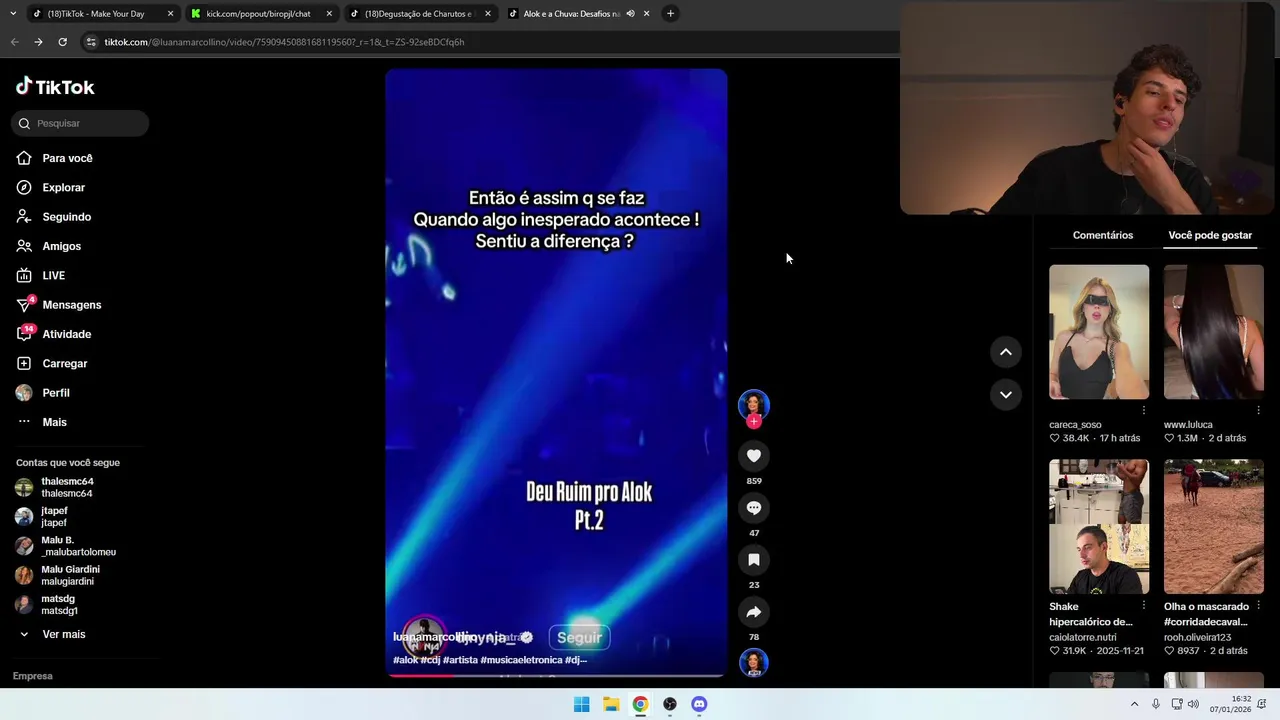
Task: Like the video with the heart icon
Action: [x=754, y=456]
